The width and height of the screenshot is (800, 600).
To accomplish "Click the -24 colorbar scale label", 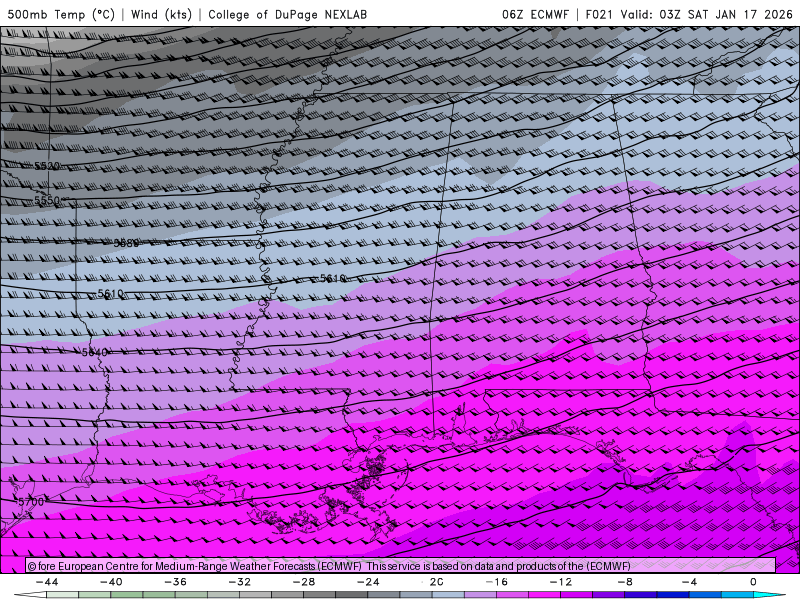I will coord(368,582).
